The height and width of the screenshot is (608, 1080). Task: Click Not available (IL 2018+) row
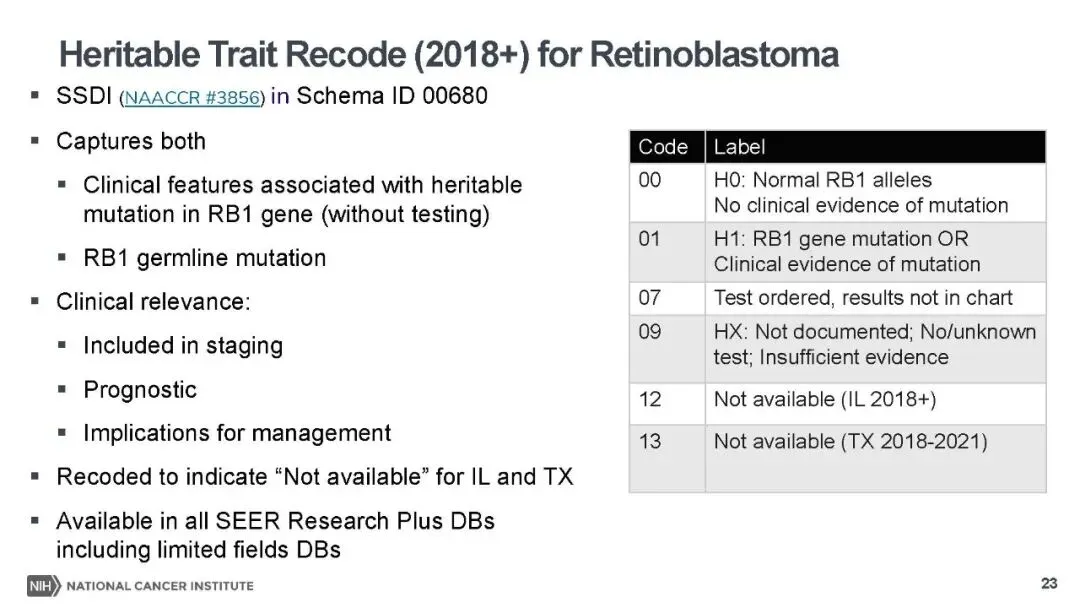point(825,399)
